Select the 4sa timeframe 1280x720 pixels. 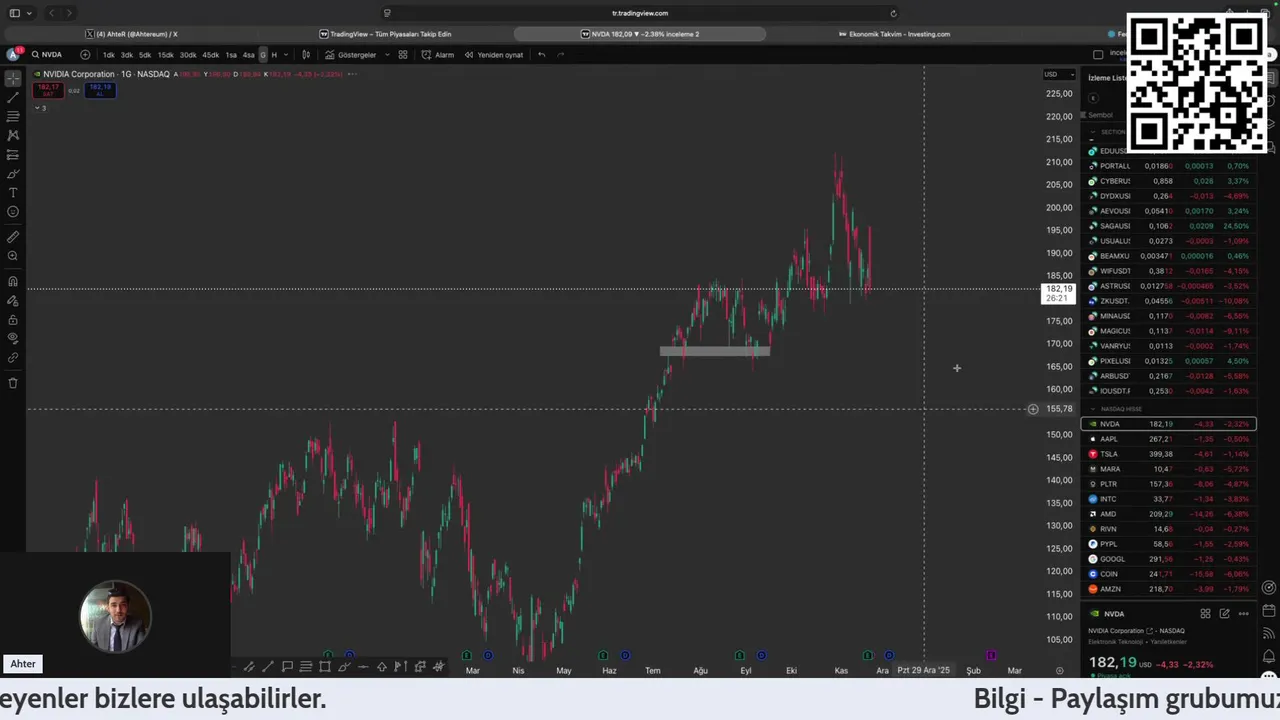coord(248,55)
